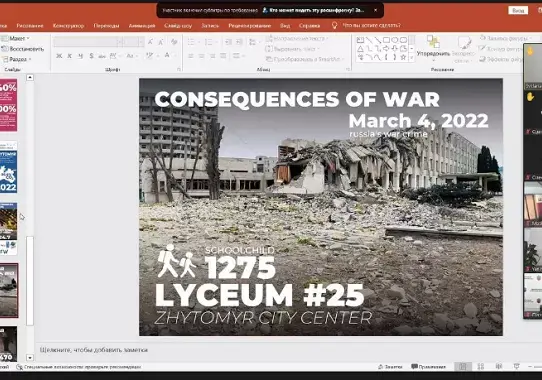Screen dimensions: 542x380
Task: Click the Восстановить reset button
Action: pyautogui.click(x=23, y=49)
